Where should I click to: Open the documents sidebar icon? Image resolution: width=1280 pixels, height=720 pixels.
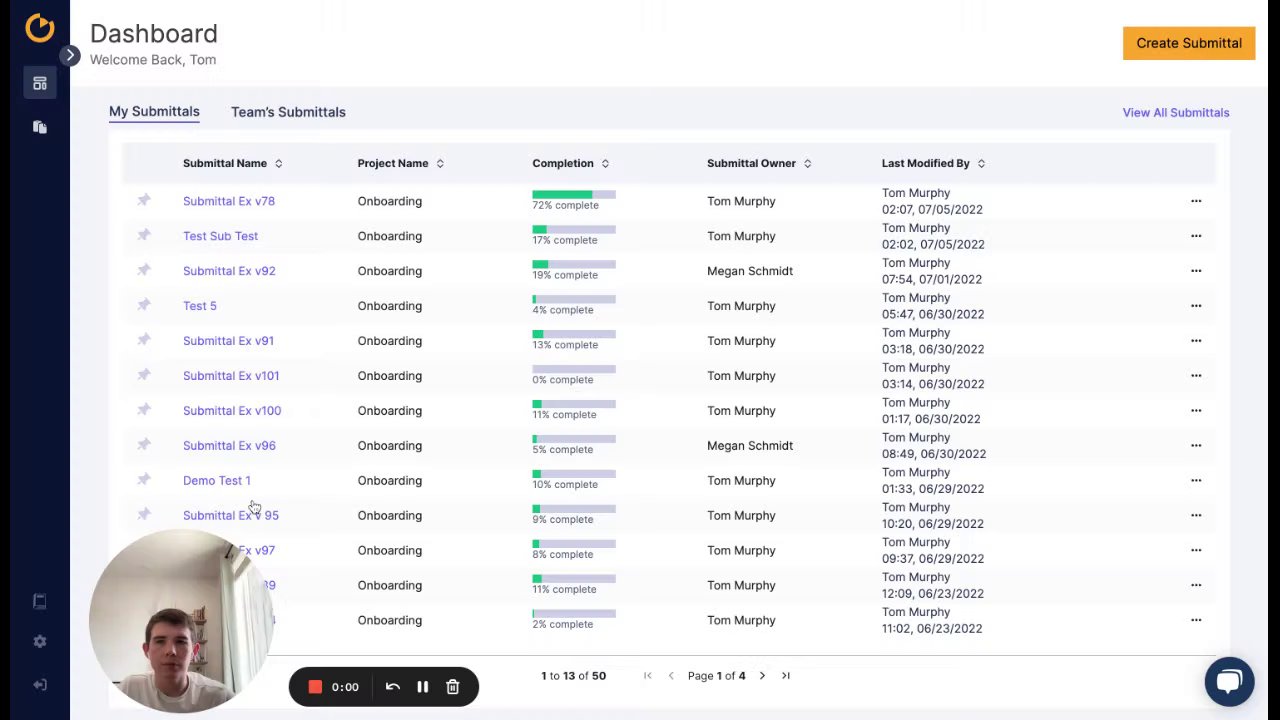point(40,127)
